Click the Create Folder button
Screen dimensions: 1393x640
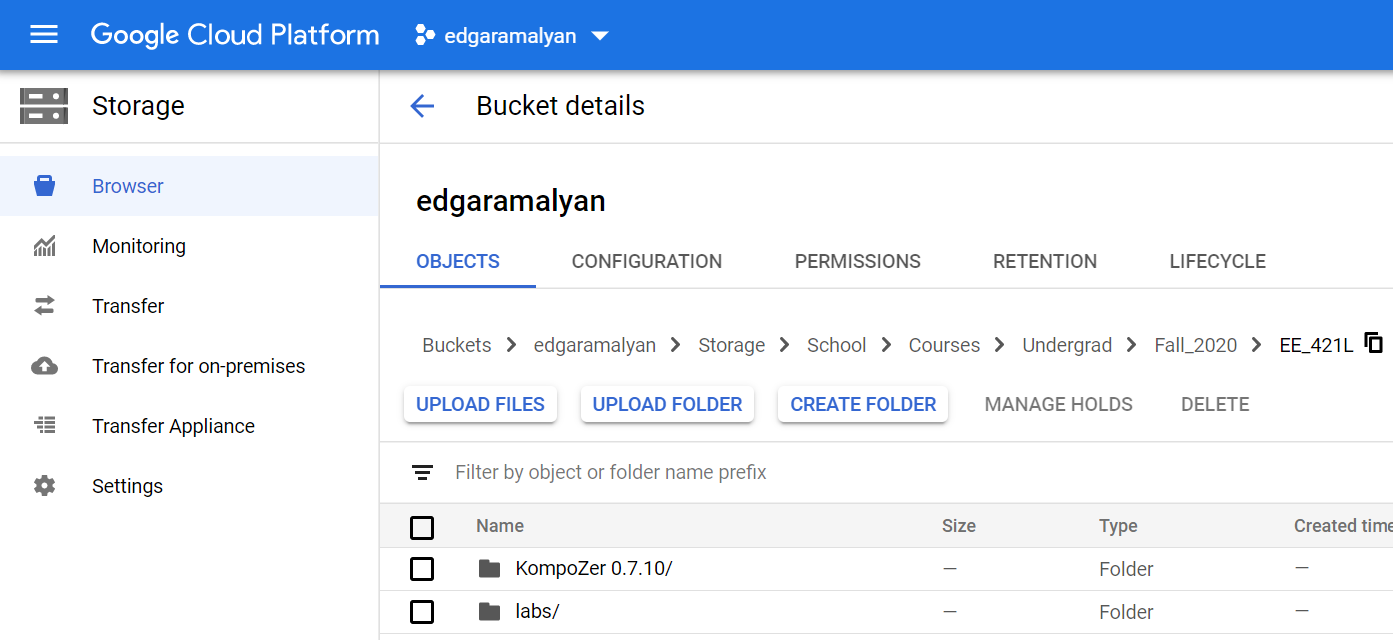point(863,404)
